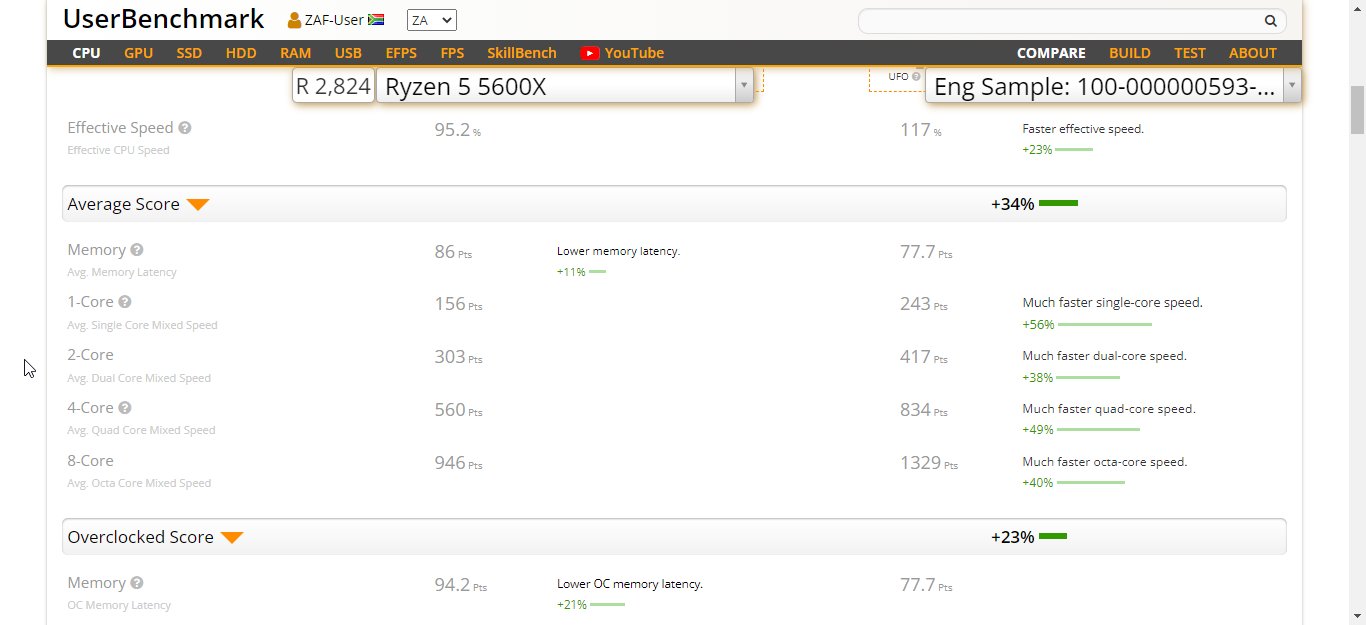Click the UFO badge label
The height and width of the screenshot is (625, 1366).
coord(898,77)
